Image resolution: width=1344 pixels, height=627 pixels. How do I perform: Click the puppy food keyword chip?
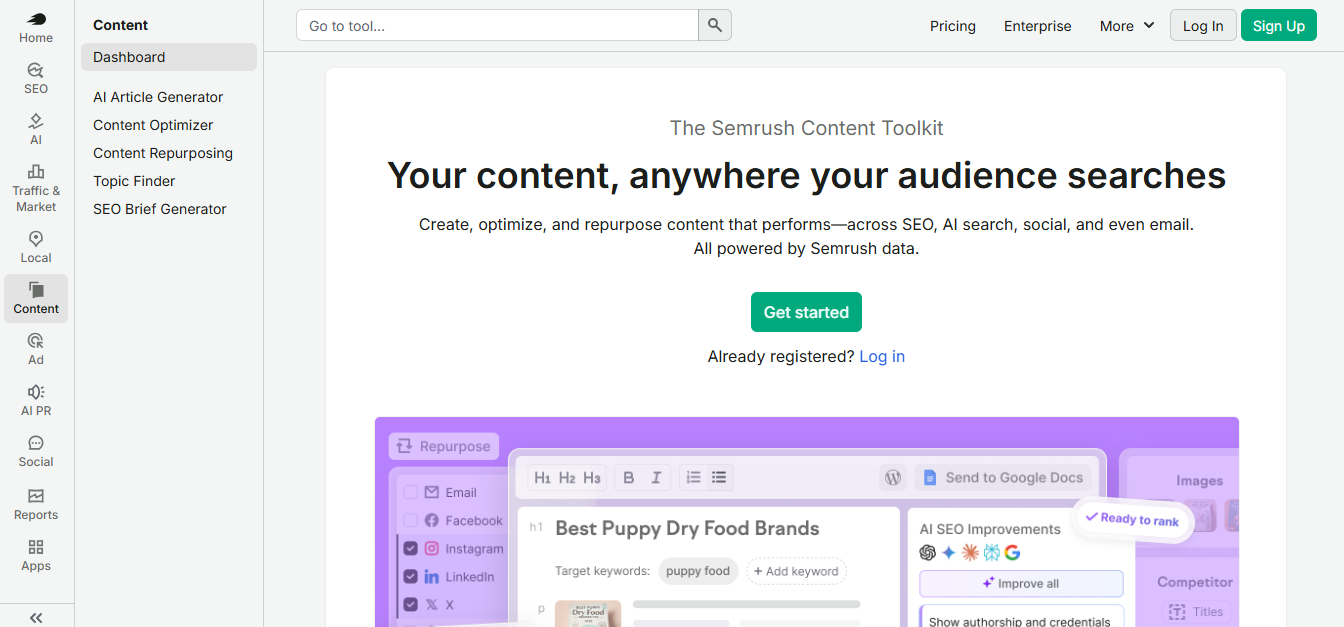pos(698,571)
